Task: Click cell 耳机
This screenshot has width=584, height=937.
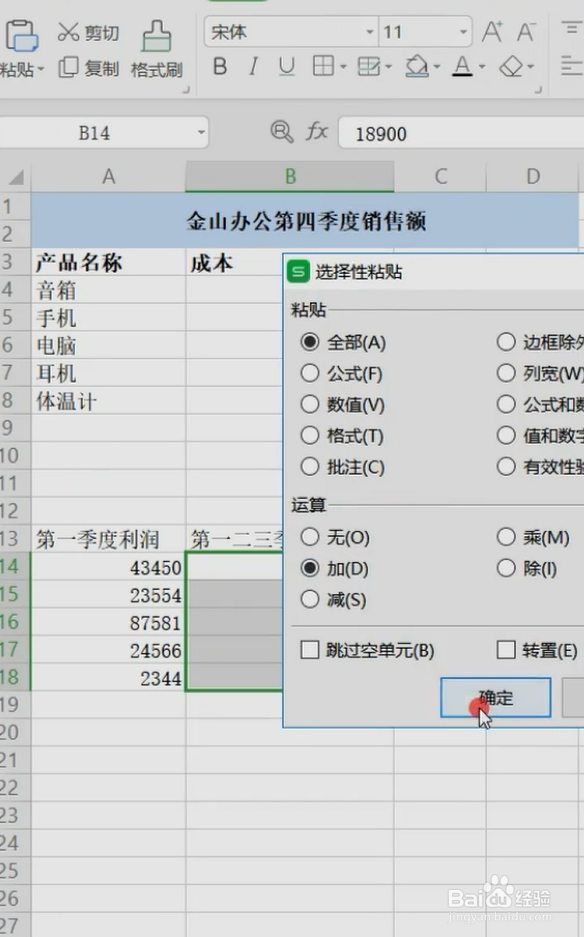Action: 108,373
